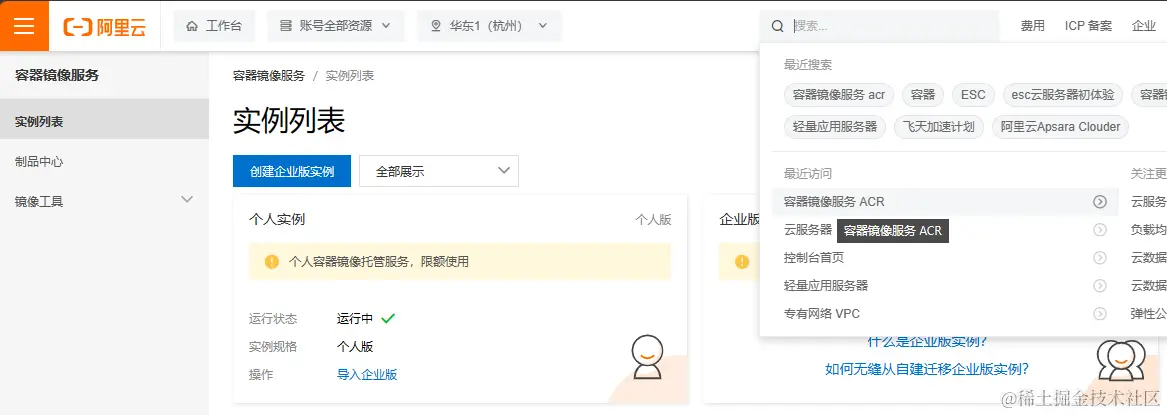Select recent search tag 容器
The height and width of the screenshot is (415, 1167).
tap(923, 94)
